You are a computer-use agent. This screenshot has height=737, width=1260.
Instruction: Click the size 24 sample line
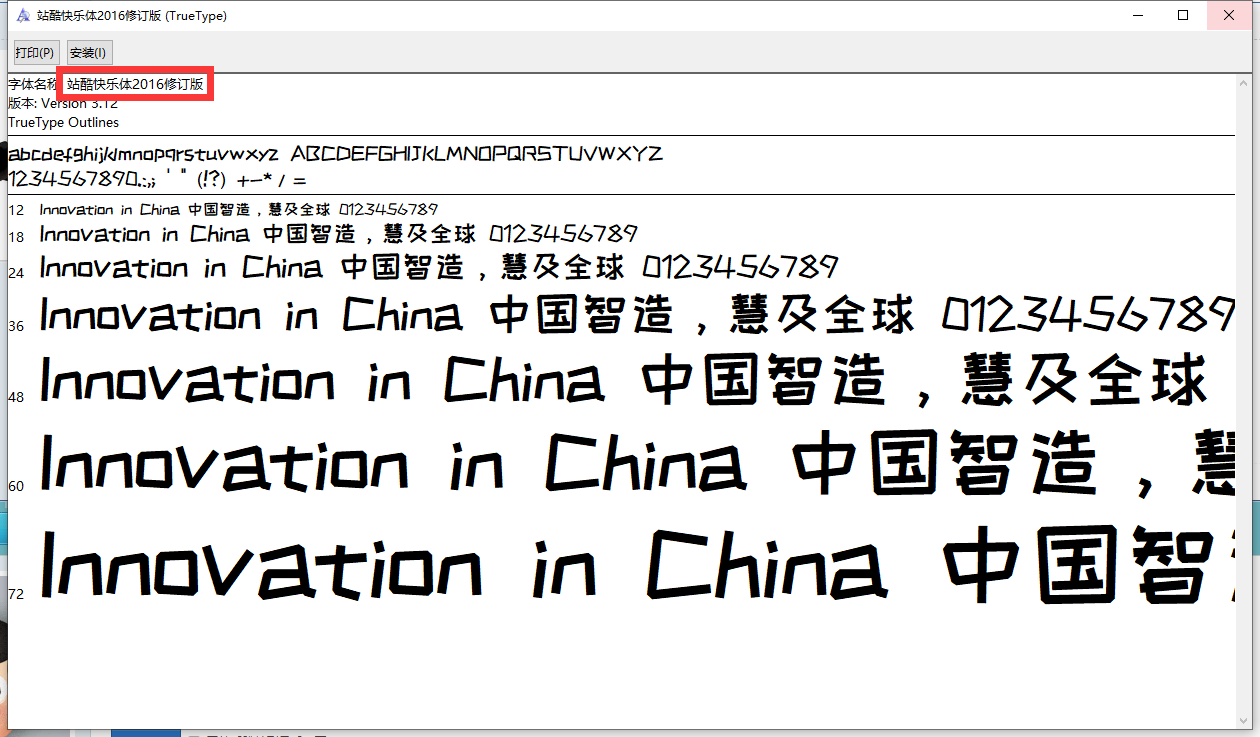coord(438,268)
